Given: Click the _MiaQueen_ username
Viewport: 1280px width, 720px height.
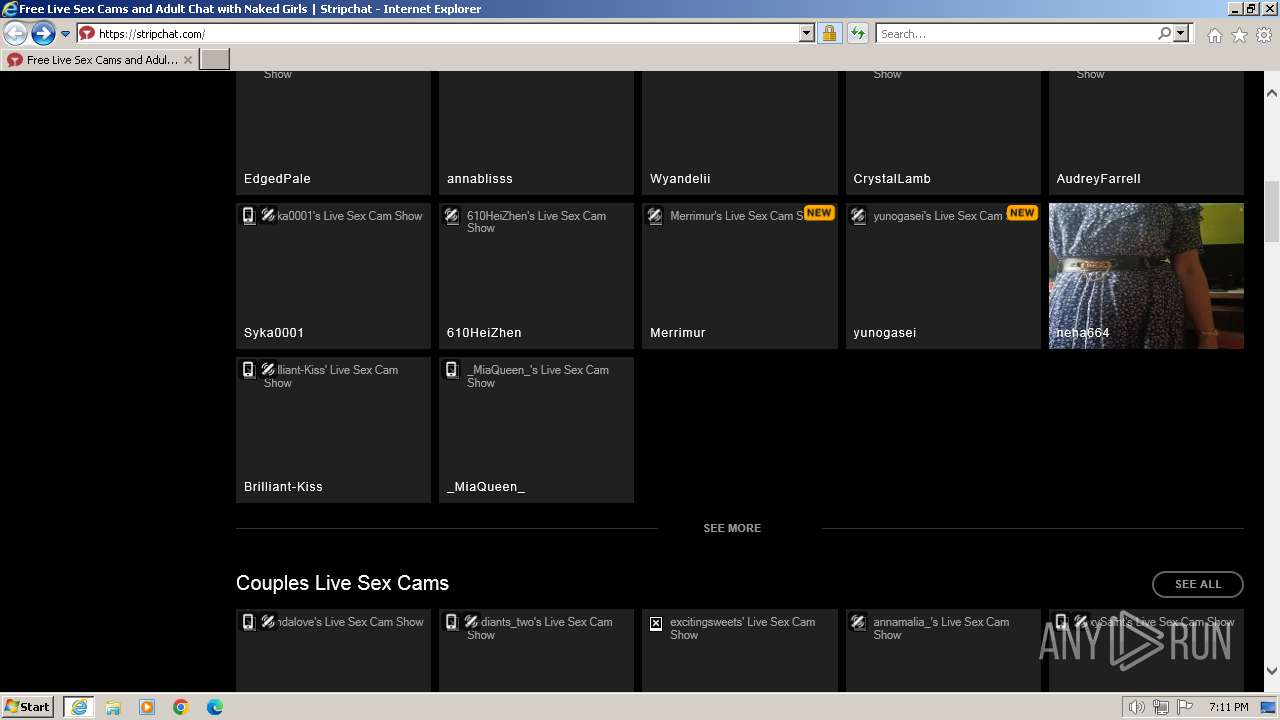Looking at the screenshot, I should 486,487.
